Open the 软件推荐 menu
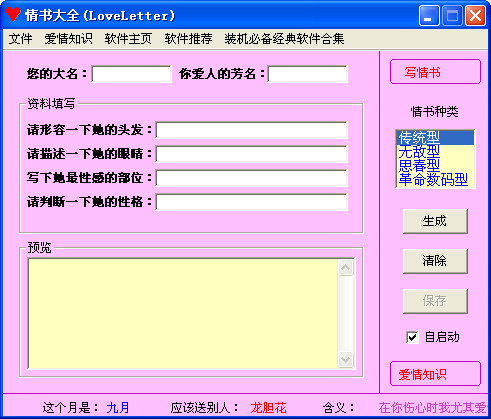This screenshot has width=491, height=419. point(188,39)
